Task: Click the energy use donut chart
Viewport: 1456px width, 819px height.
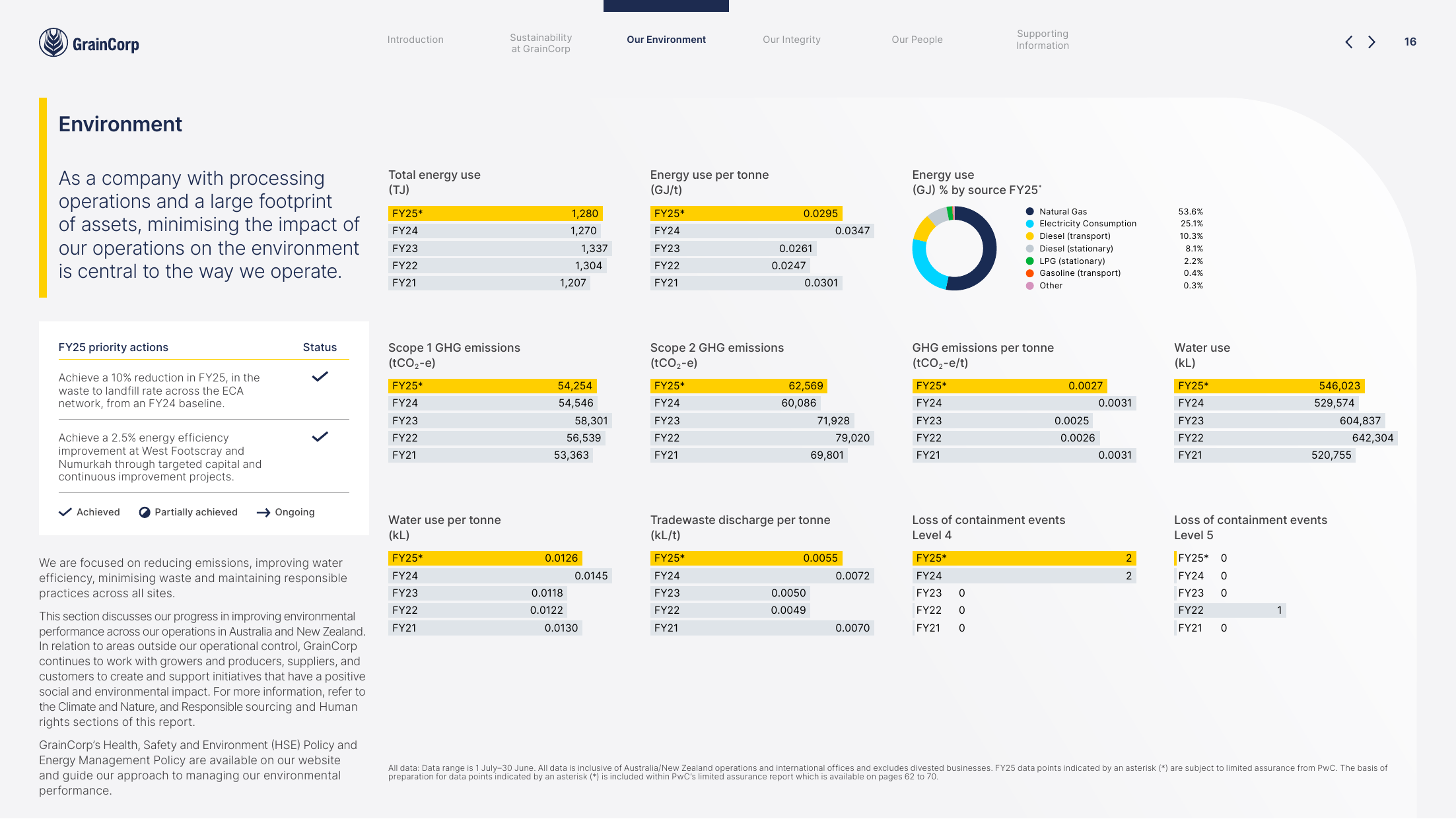Action: tap(954, 248)
